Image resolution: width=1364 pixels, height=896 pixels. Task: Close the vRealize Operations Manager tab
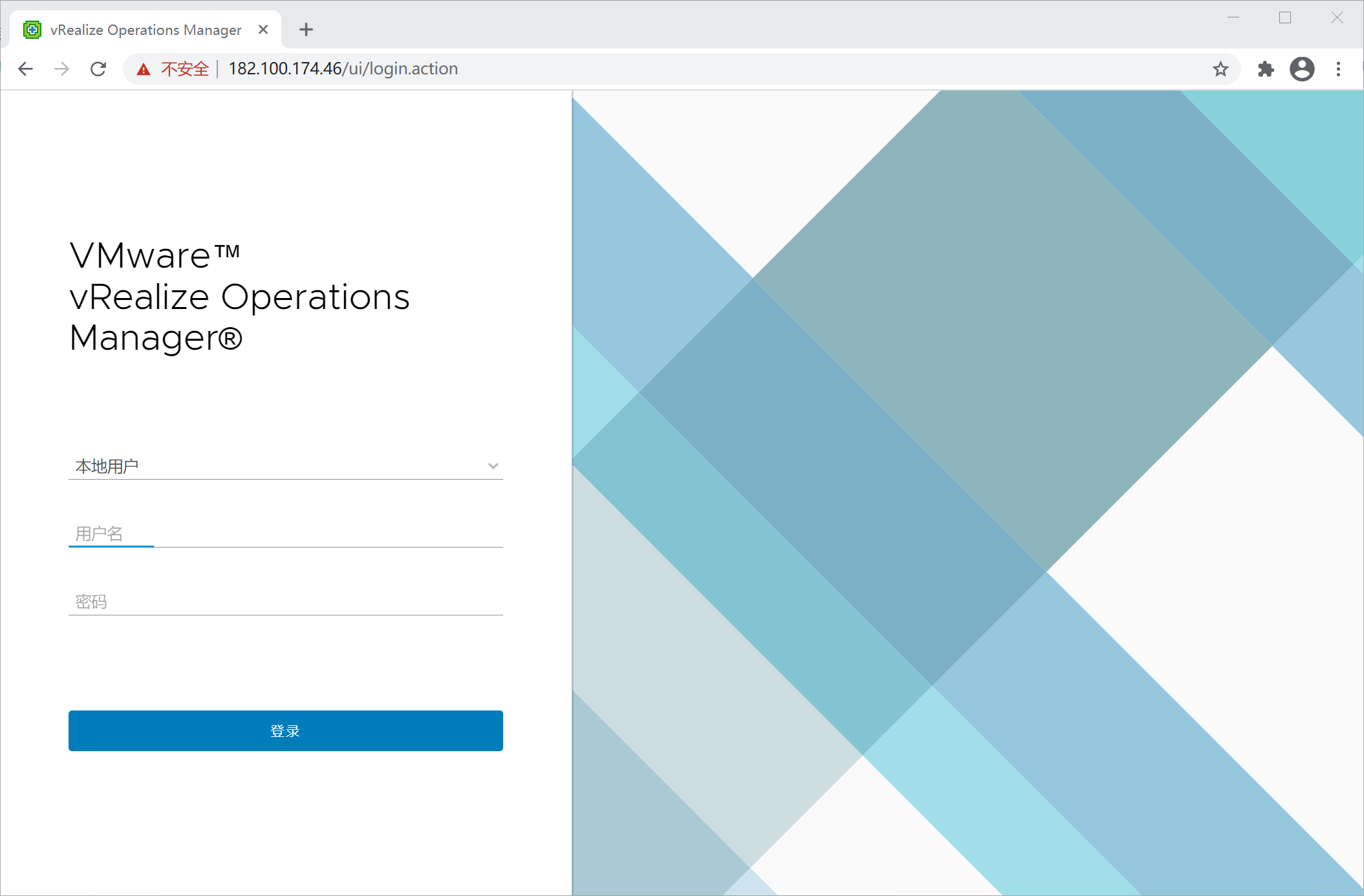click(263, 29)
